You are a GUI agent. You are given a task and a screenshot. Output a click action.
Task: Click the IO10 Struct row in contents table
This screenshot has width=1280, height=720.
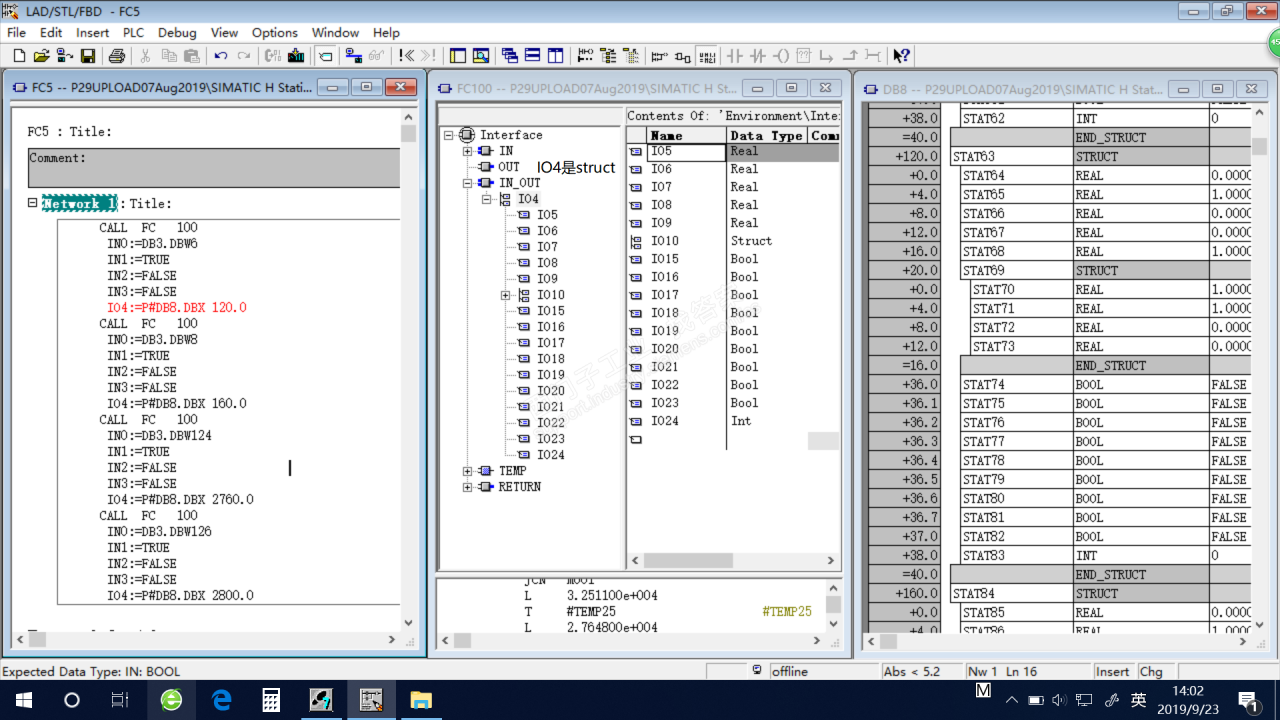733,241
